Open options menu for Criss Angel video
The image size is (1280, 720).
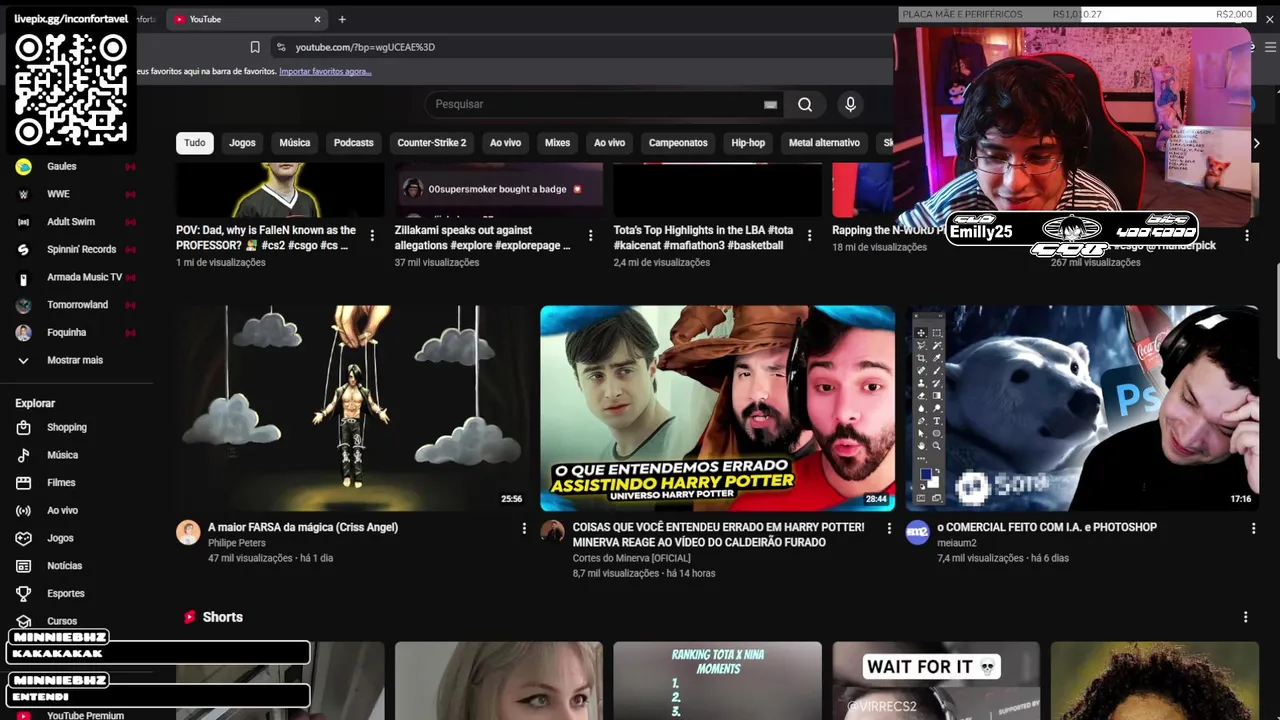click(x=524, y=528)
